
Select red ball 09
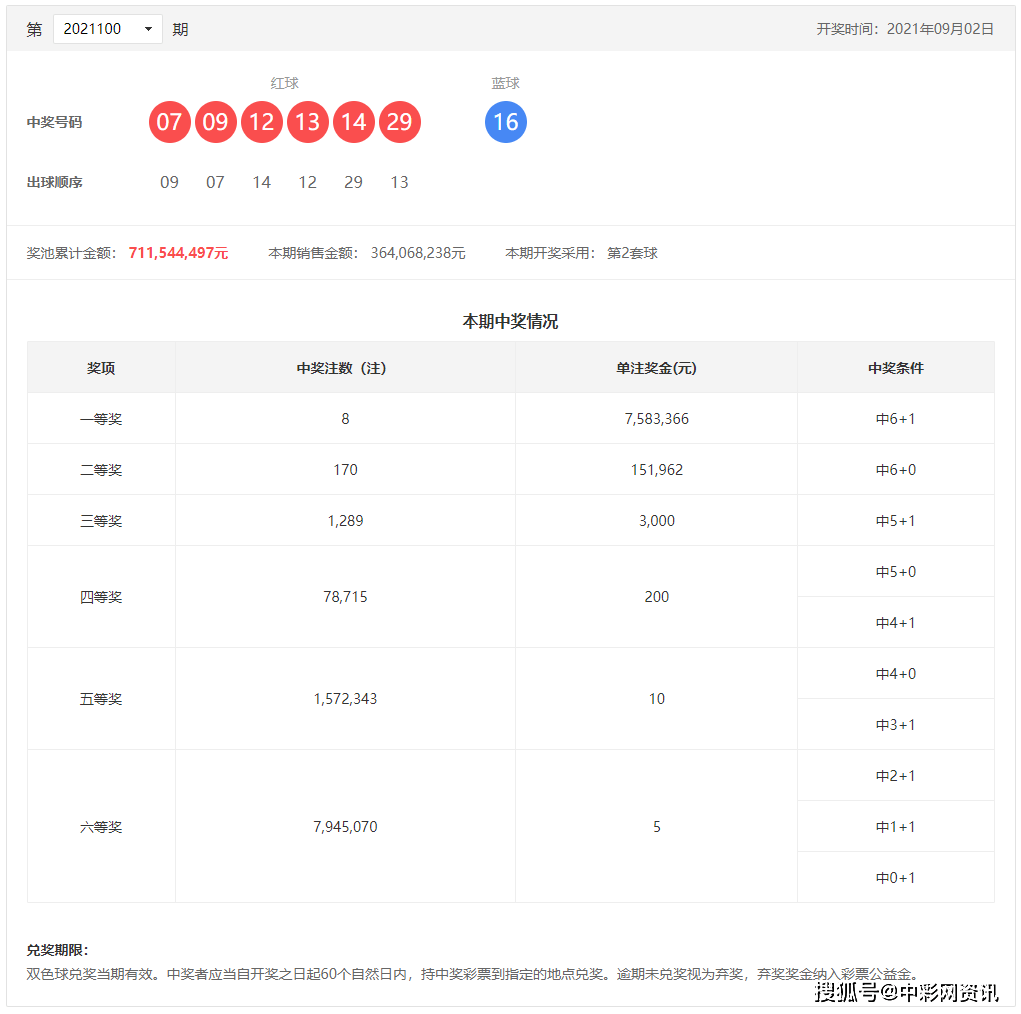pyautogui.click(x=216, y=122)
